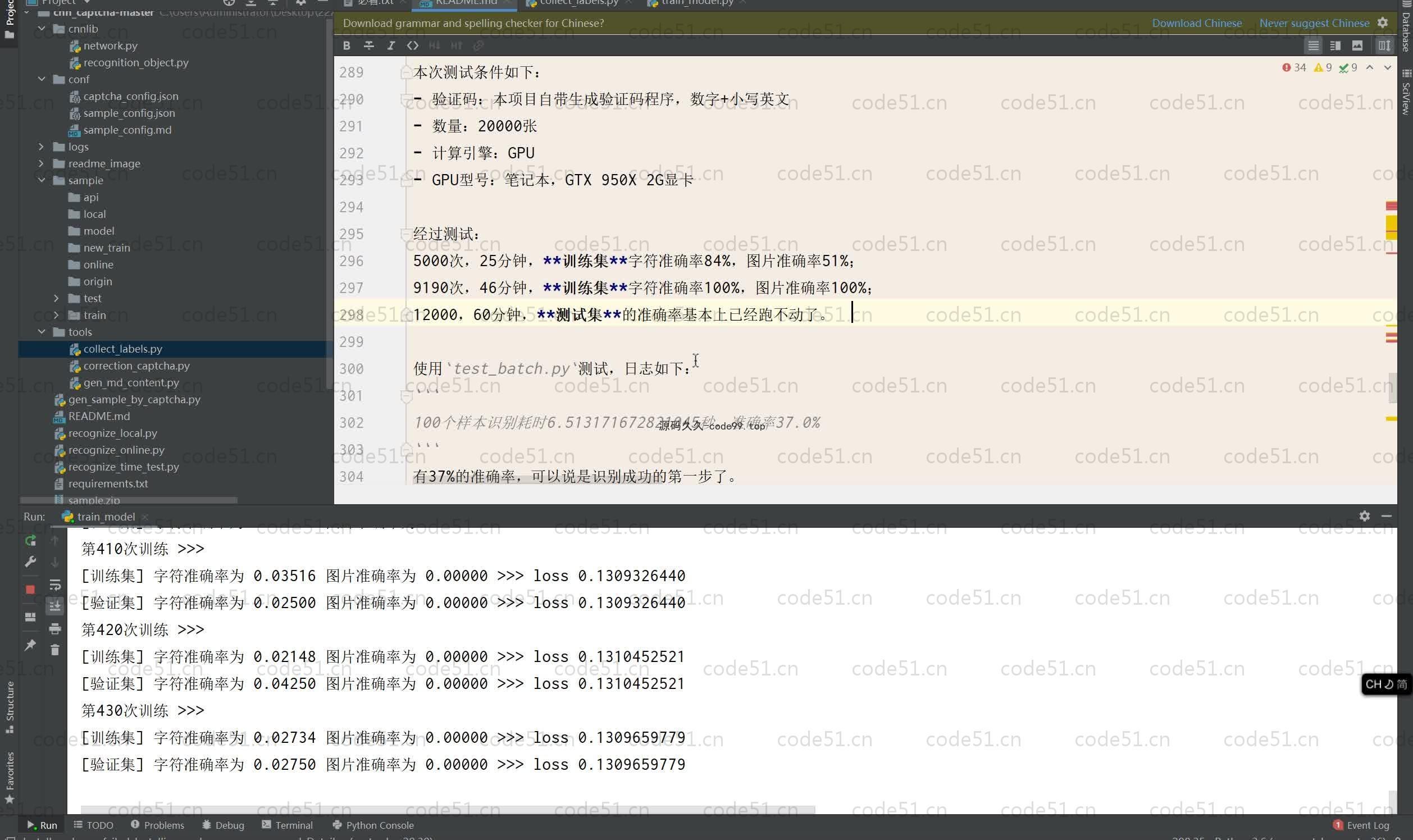The width and height of the screenshot is (1413, 840).
Task: Open run configuration wrench icon
Action: (x=30, y=561)
